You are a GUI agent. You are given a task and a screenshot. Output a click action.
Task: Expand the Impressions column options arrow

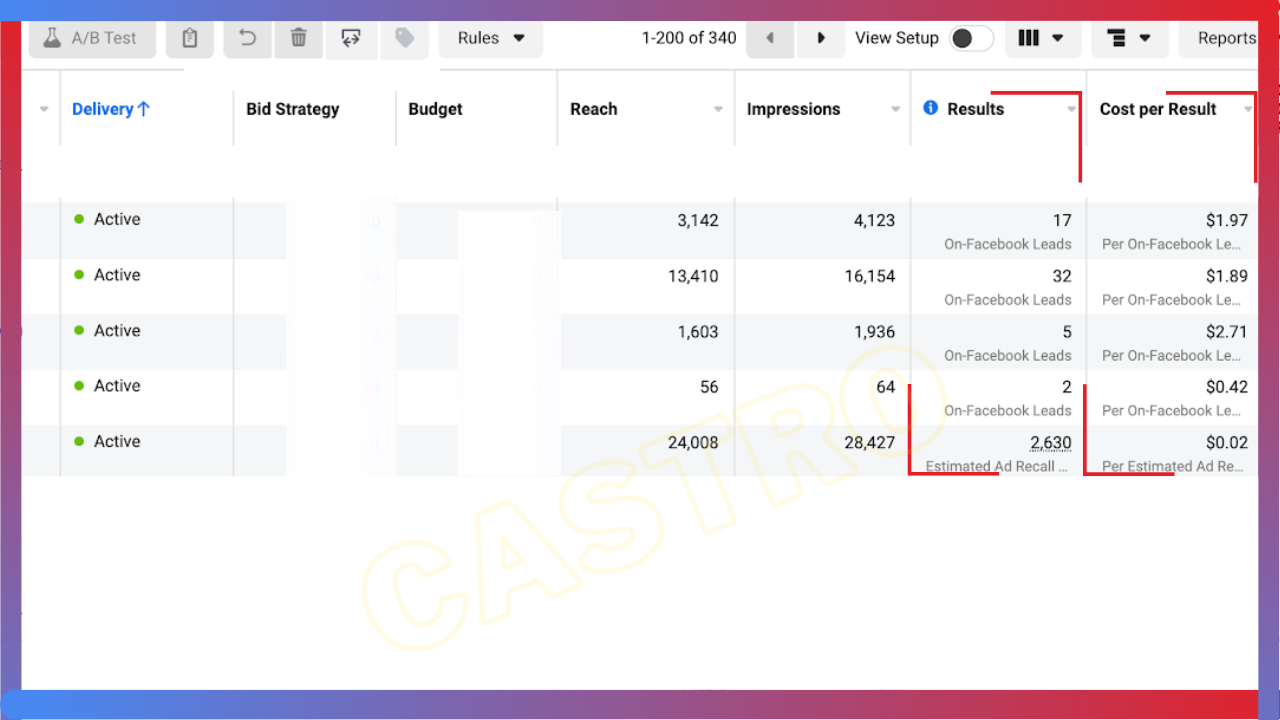[895, 110]
